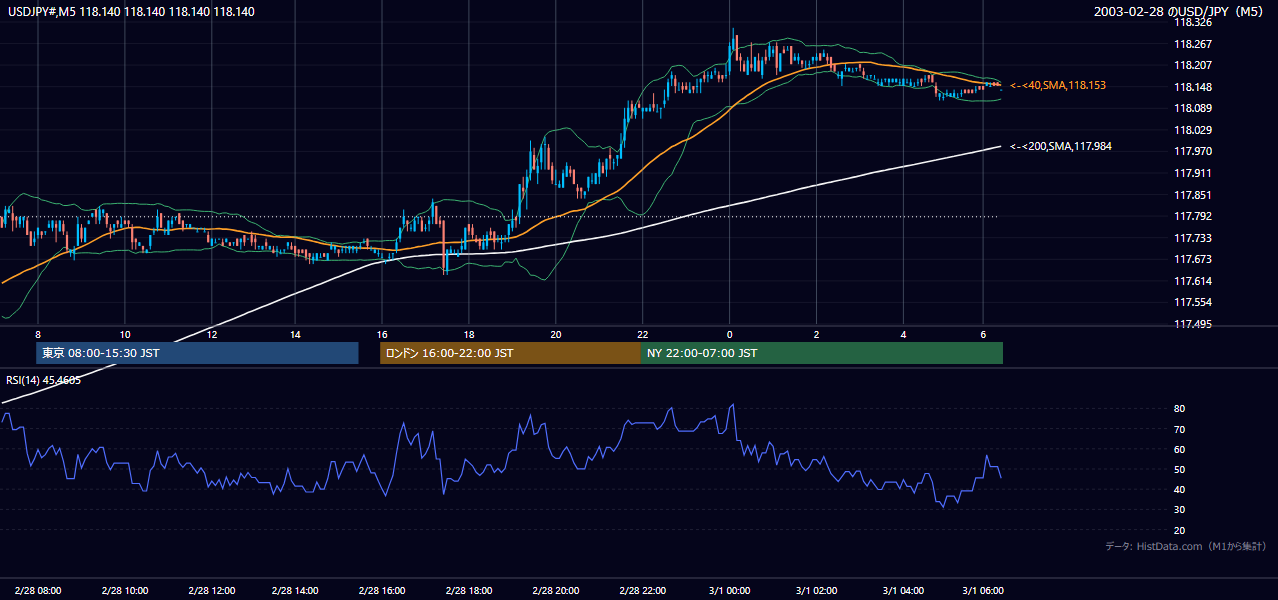Click RSI axis level 50
Image resolution: width=1278 pixels, height=600 pixels.
pyautogui.click(x=1180, y=469)
